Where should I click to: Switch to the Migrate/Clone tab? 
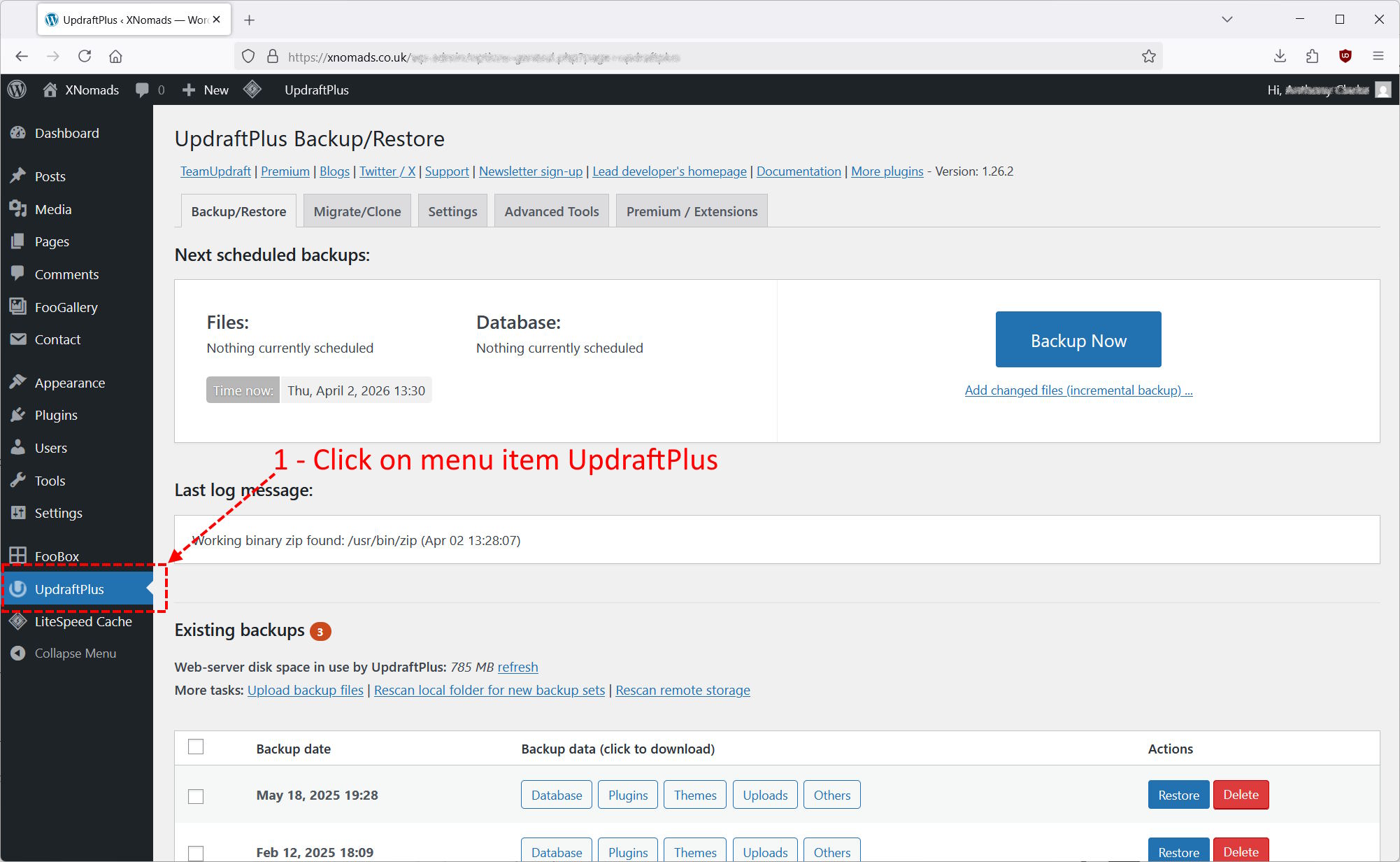(357, 211)
